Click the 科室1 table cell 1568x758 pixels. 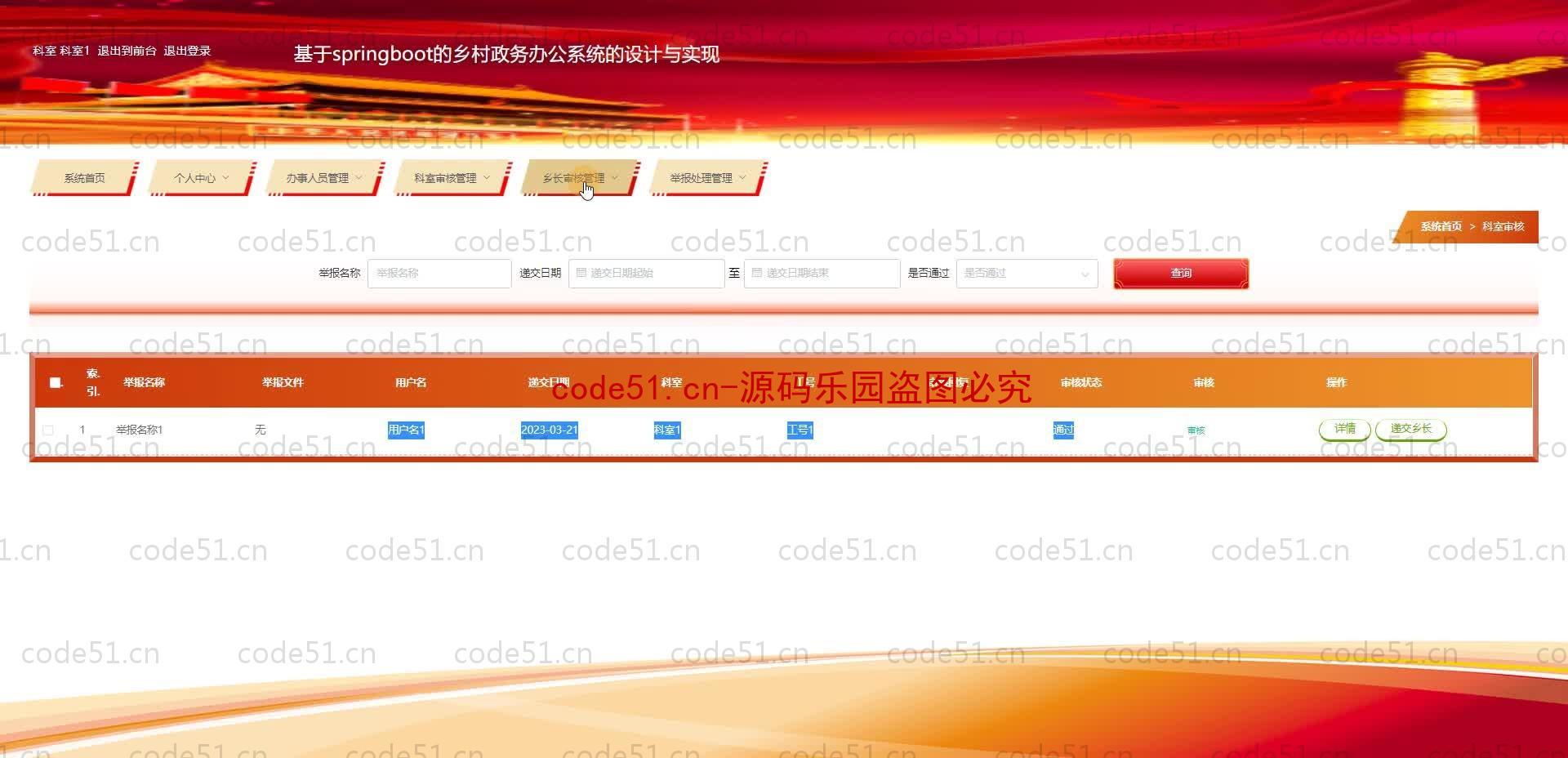[x=667, y=430]
